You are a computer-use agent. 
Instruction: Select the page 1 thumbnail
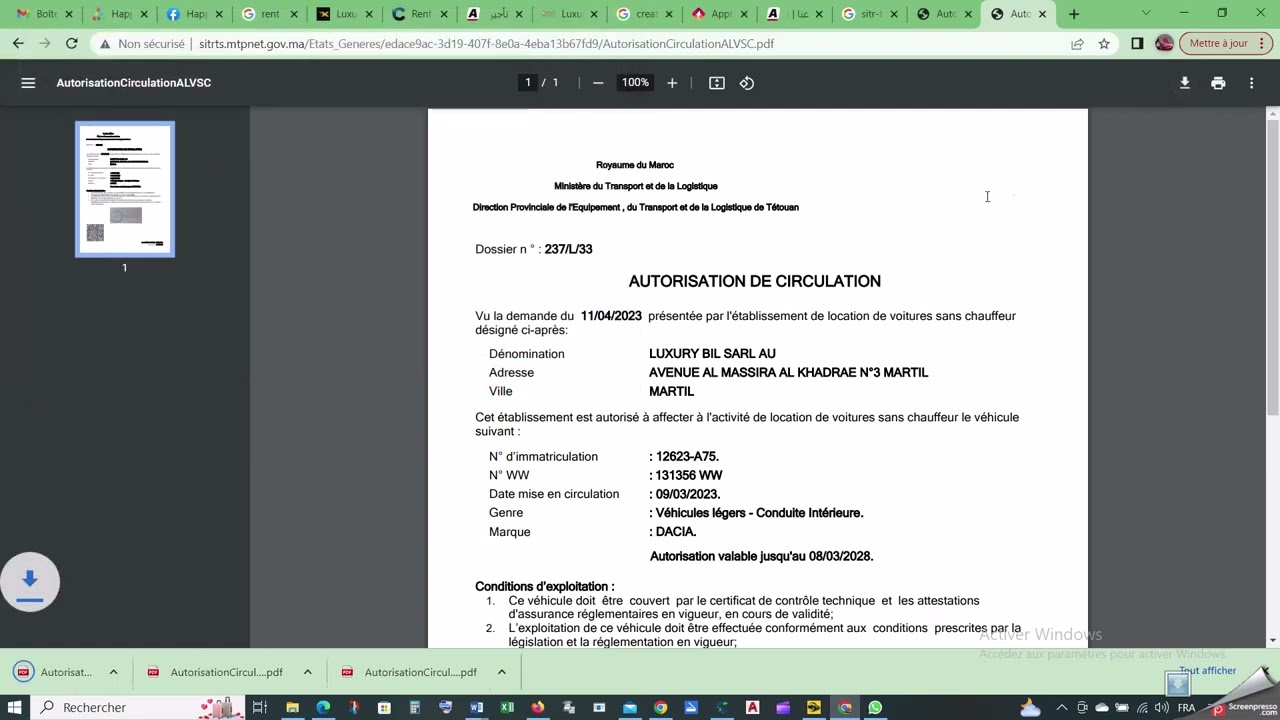[x=125, y=189]
